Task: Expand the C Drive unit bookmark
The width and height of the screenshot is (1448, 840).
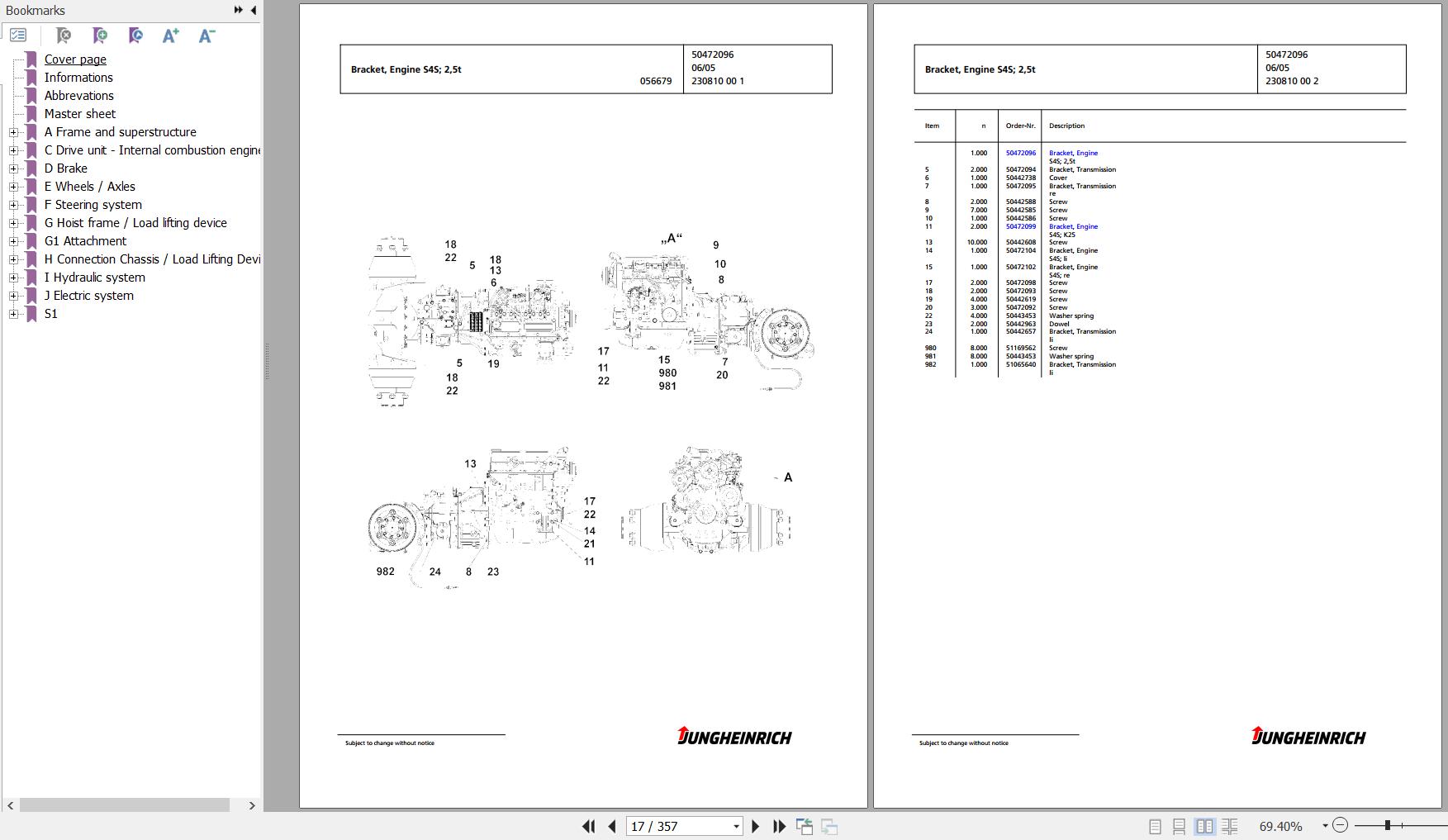Action: [x=13, y=150]
